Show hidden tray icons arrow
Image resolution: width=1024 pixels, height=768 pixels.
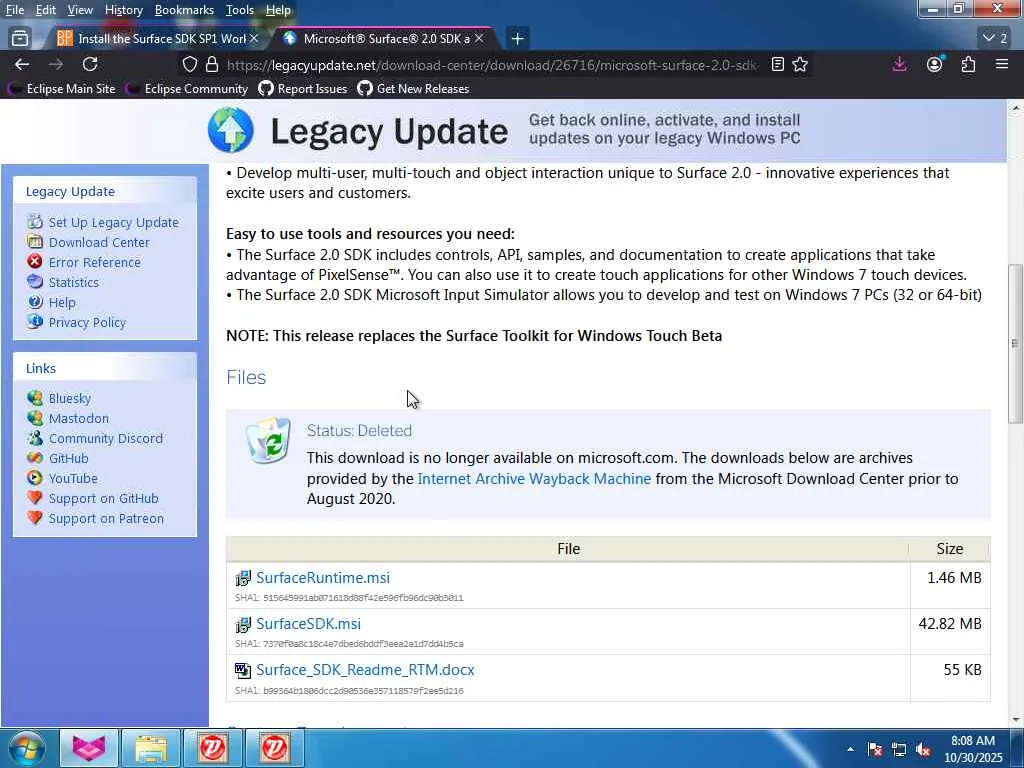tap(850, 749)
